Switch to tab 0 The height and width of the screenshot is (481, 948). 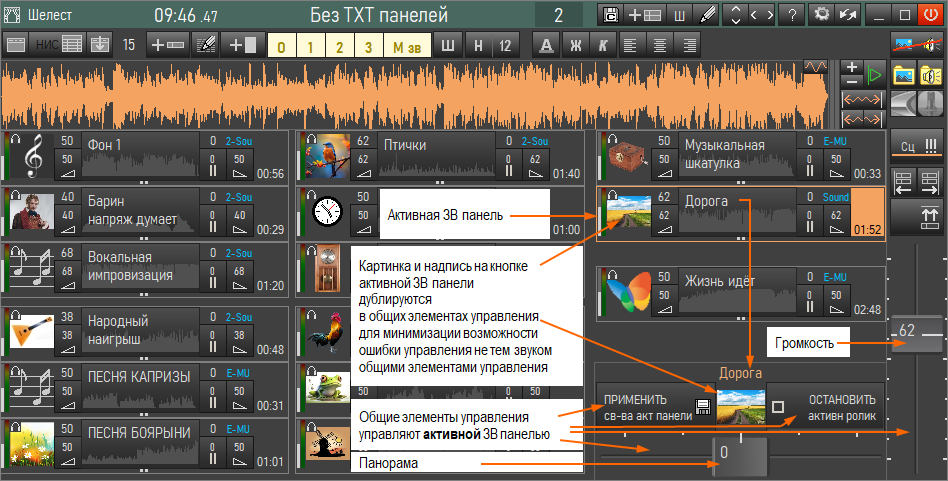(x=281, y=47)
